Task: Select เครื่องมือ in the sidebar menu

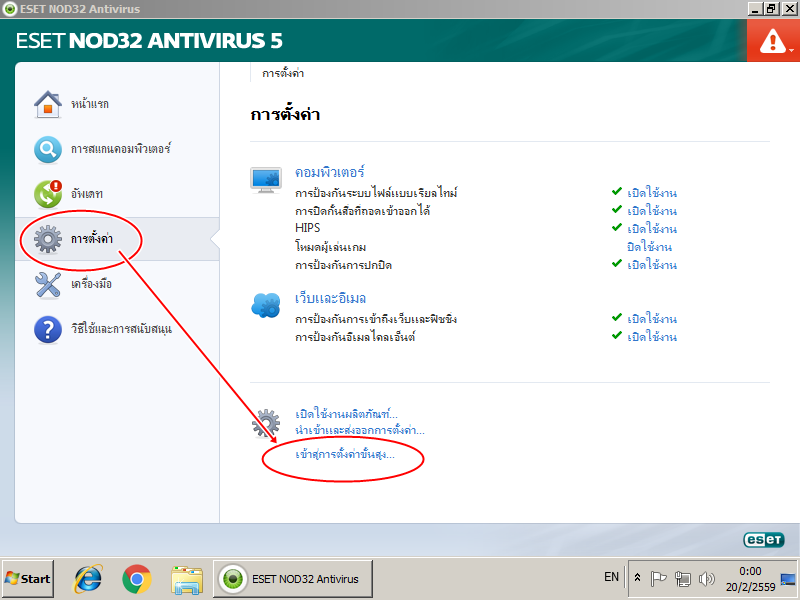Action: pyautogui.click(x=91, y=284)
